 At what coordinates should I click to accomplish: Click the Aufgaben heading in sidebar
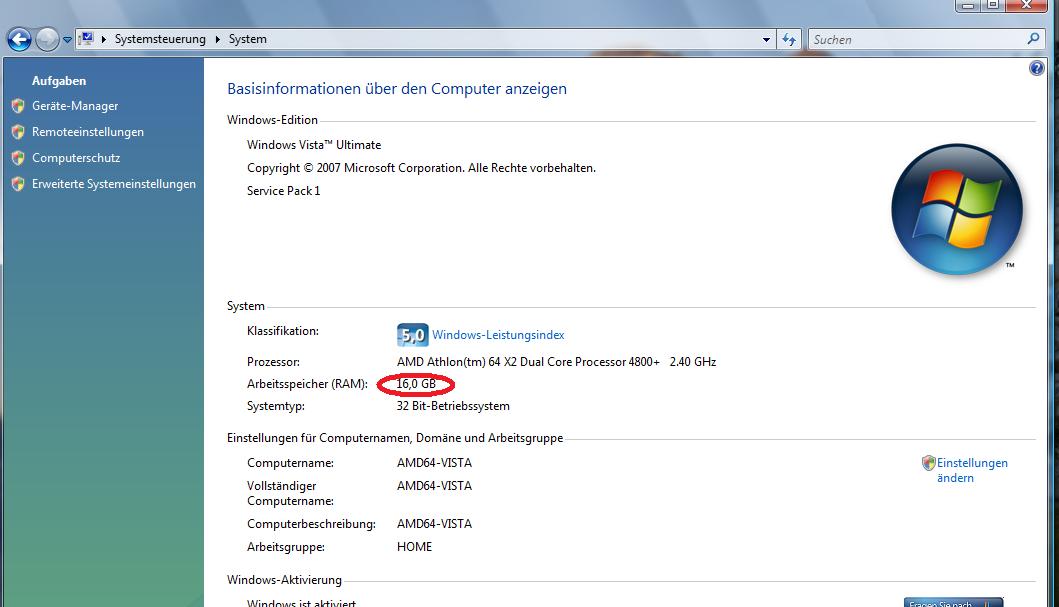(x=59, y=81)
